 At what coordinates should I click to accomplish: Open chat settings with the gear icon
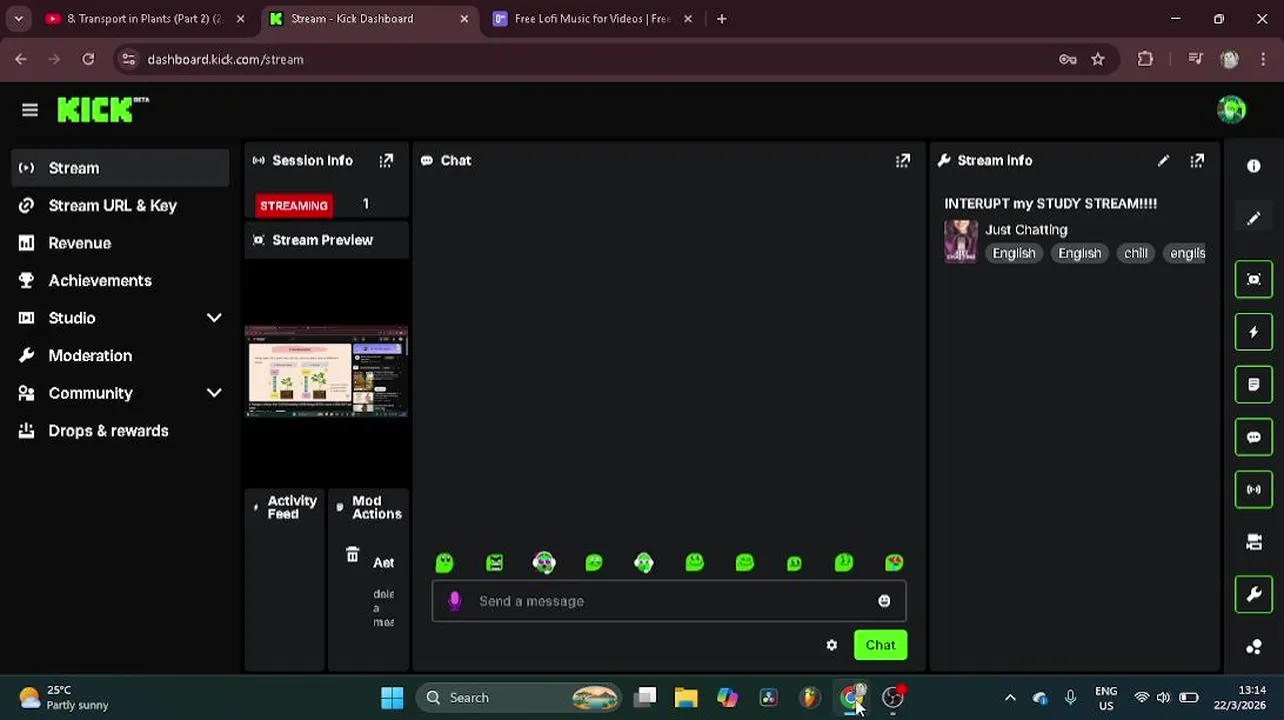(831, 645)
